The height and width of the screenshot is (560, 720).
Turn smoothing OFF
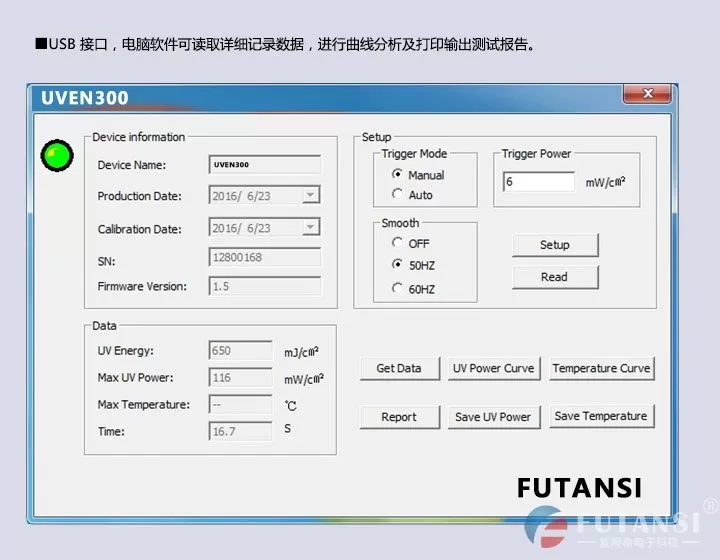[398, 243]
